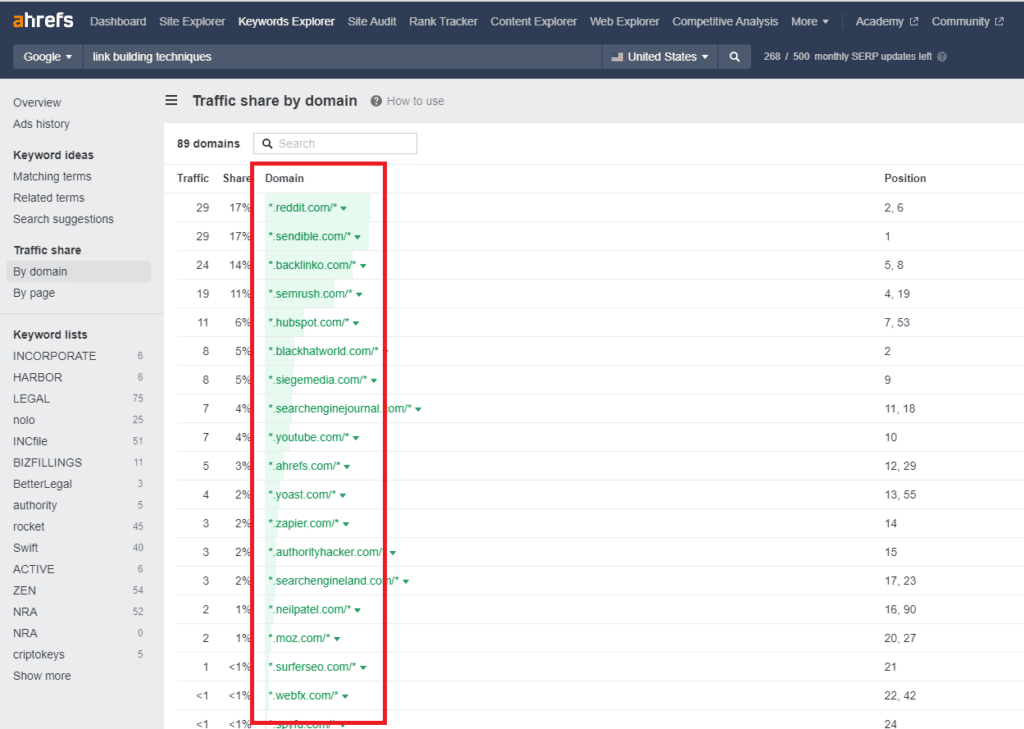Expand the More menu
Viewport: 1024px width, 729px height.
pyautogui.click(x=810, y=22)
